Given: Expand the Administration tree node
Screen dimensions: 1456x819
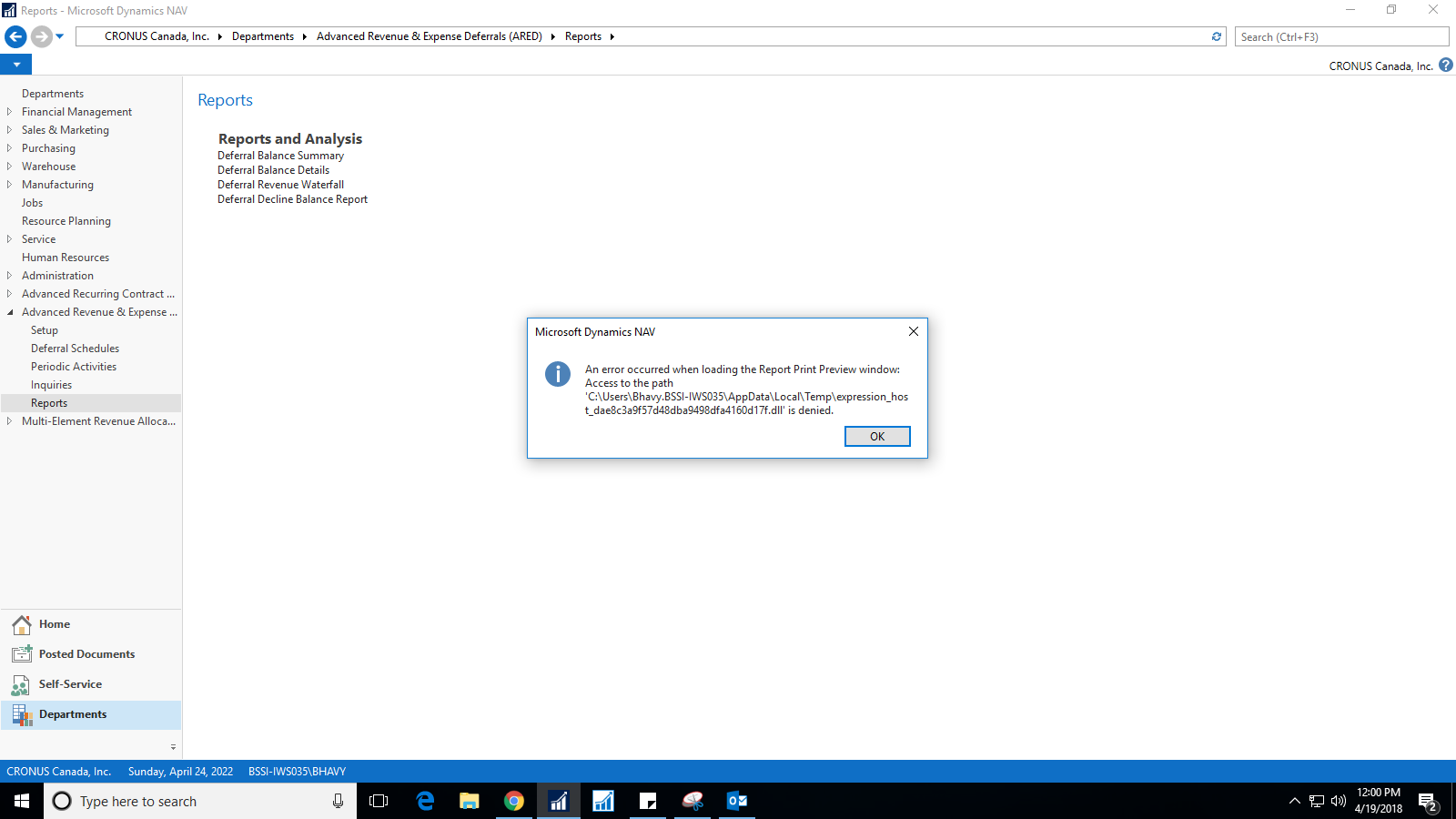Looking at the screenshot, I should click(9, 276).
